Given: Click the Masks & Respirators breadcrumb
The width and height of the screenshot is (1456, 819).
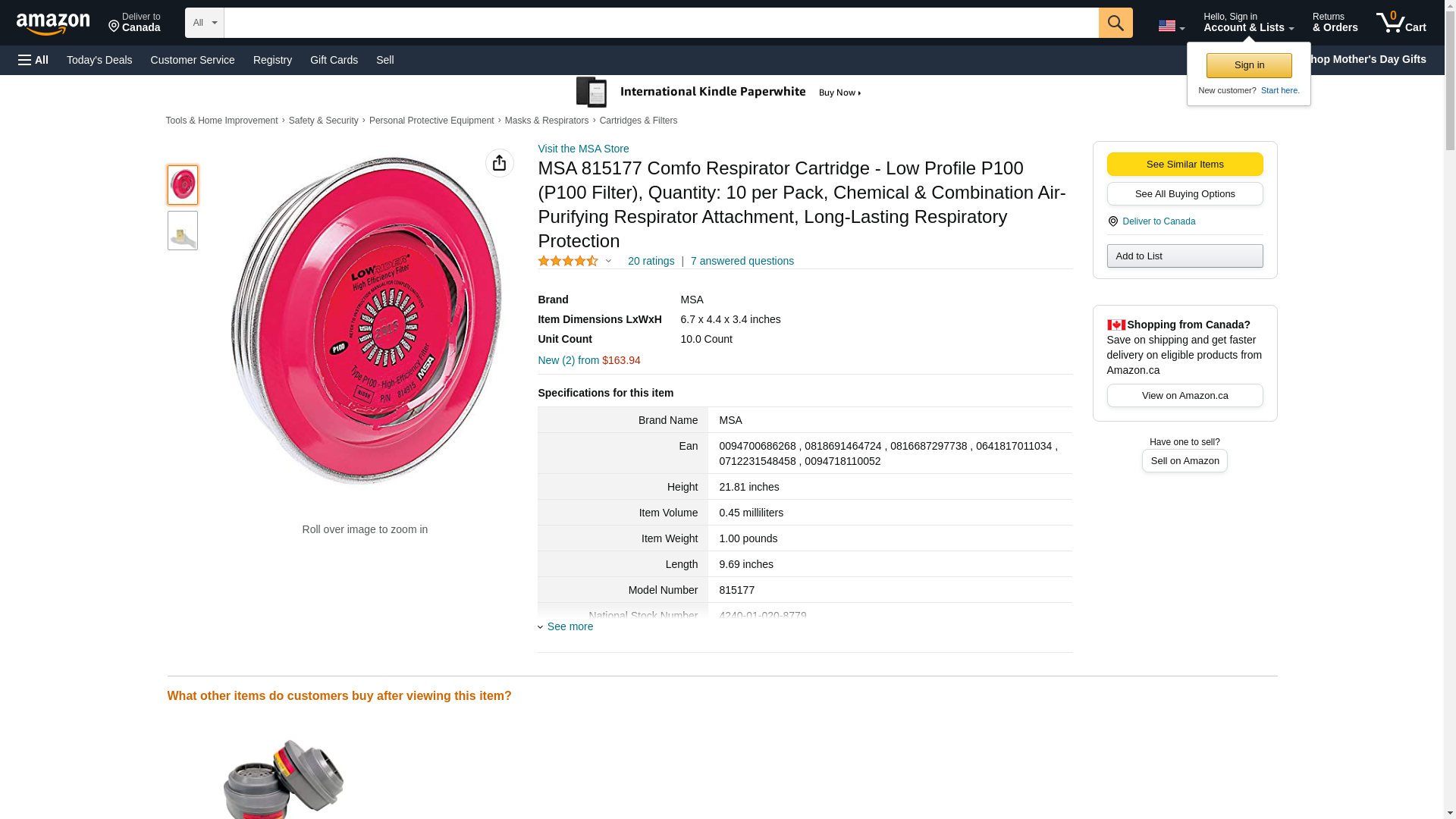Looking at the screenshot, I should coord(546,121).
